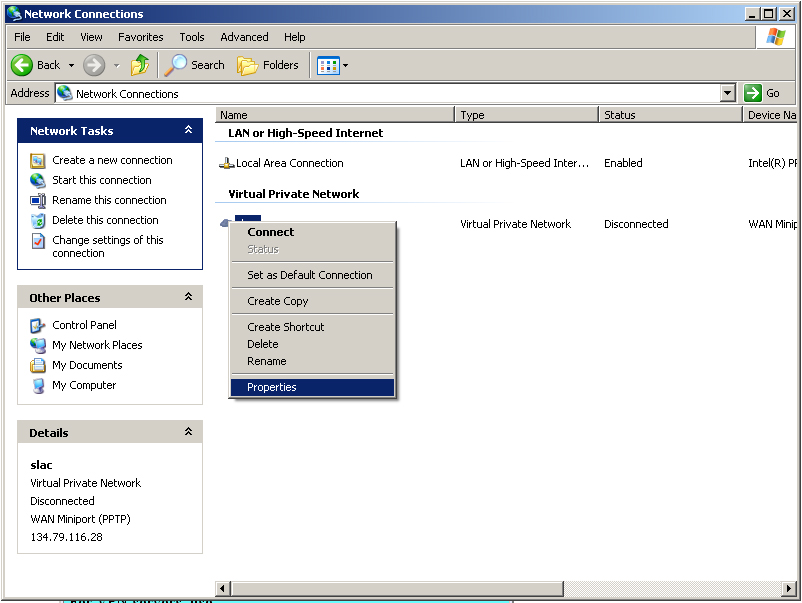The width and height of the screenshot is (802, 603).
Task: Open the My Network Places link
Action: point(97,345)
